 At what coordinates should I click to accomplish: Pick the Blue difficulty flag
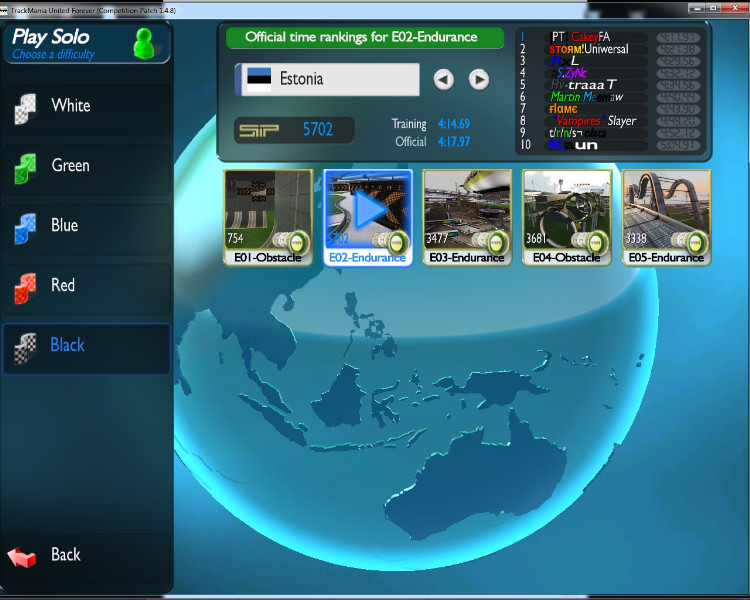[23, 227]
